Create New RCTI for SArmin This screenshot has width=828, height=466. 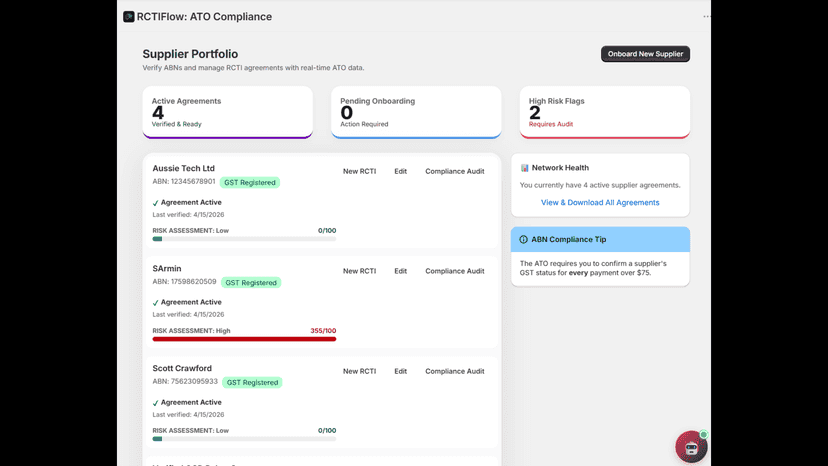[x=360, y=271]
